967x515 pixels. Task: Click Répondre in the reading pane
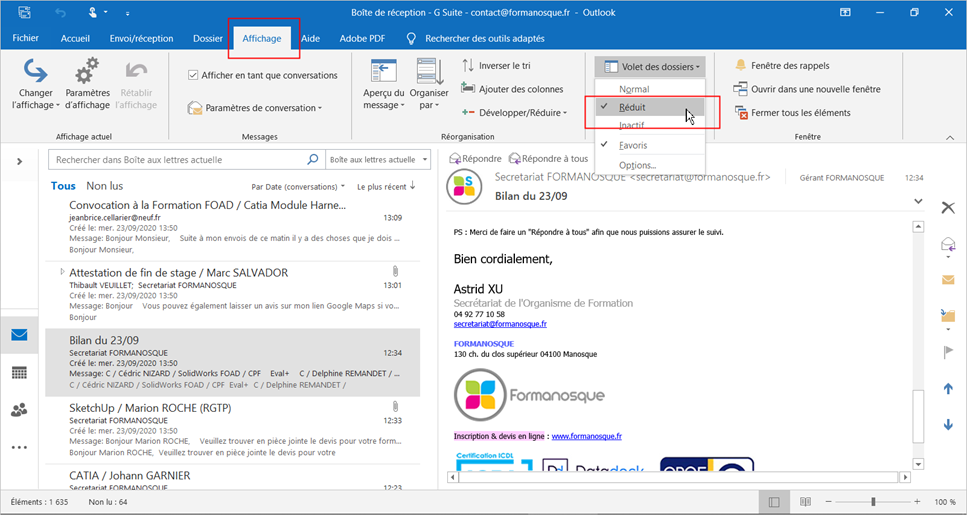click(x=475, y=159)
